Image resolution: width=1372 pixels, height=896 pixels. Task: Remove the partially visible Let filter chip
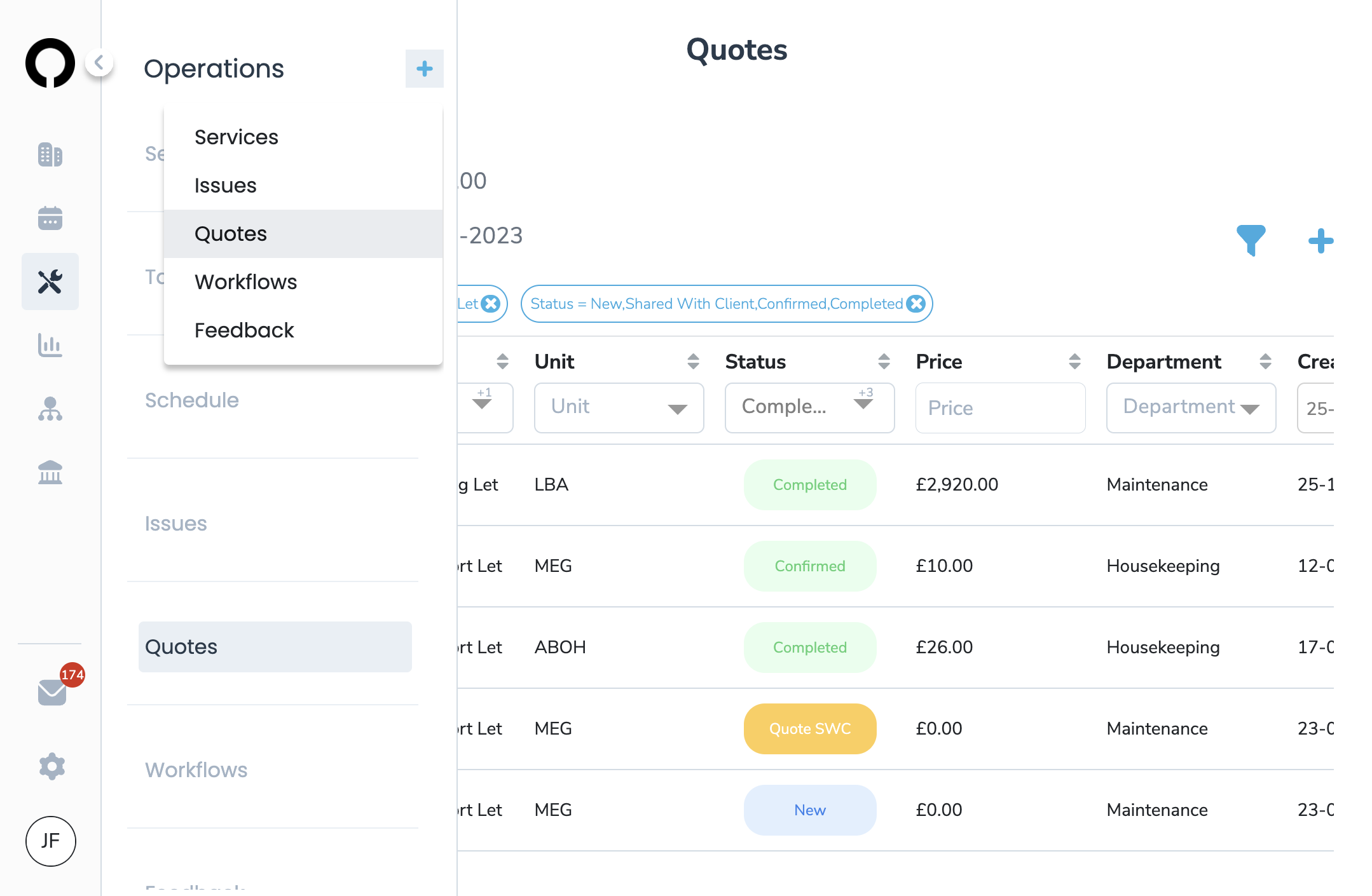click(491, 304)
